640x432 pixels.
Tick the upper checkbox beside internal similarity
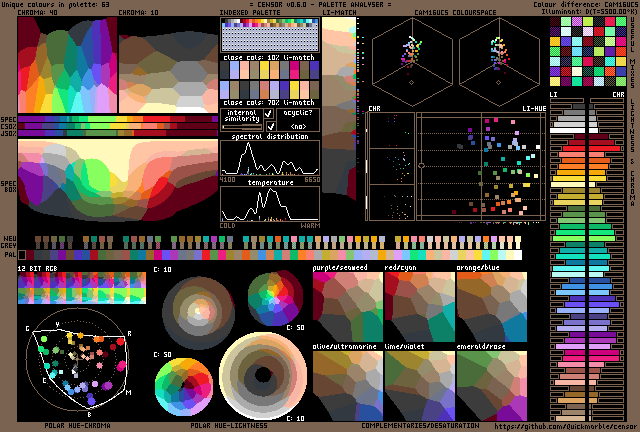coord(268,115)
